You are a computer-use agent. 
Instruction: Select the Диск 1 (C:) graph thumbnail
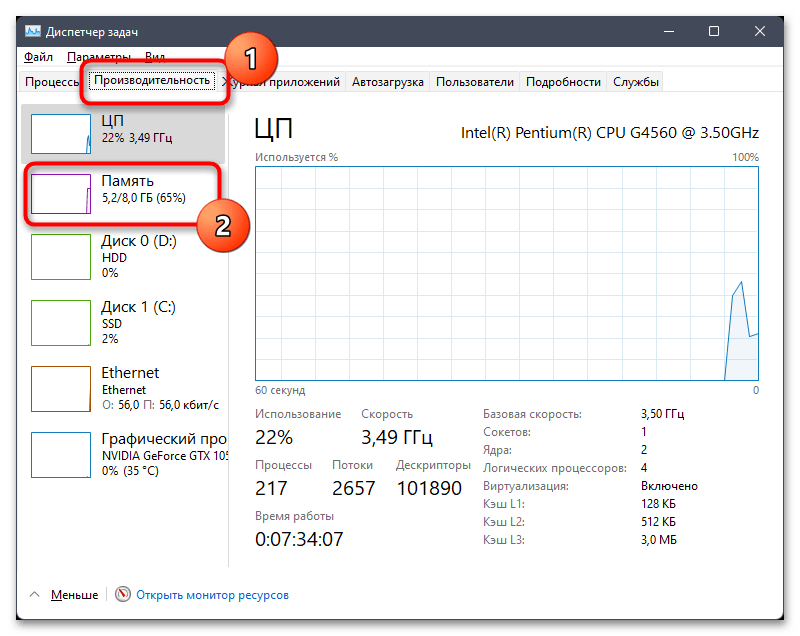tap(61, 323)
